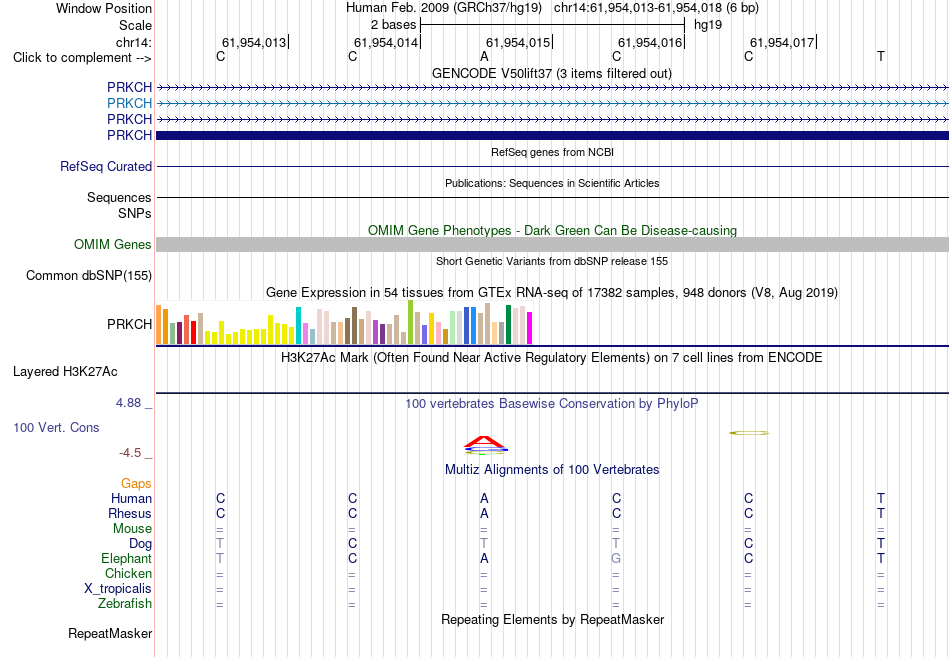Click the Gaps label in Multiz track
950x657 pixels.
[x=136, y=484]
